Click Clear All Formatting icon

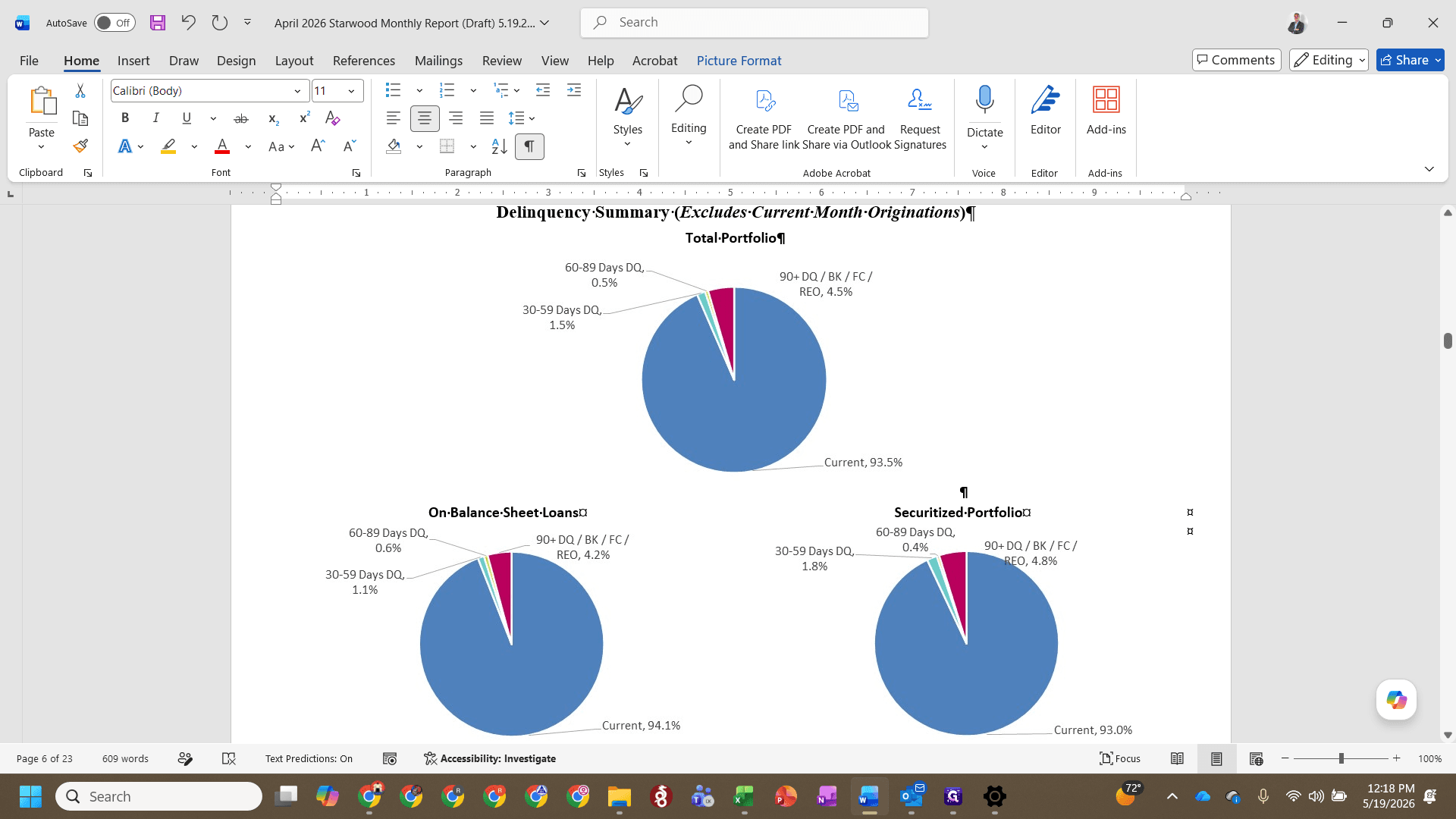[332, 118]
